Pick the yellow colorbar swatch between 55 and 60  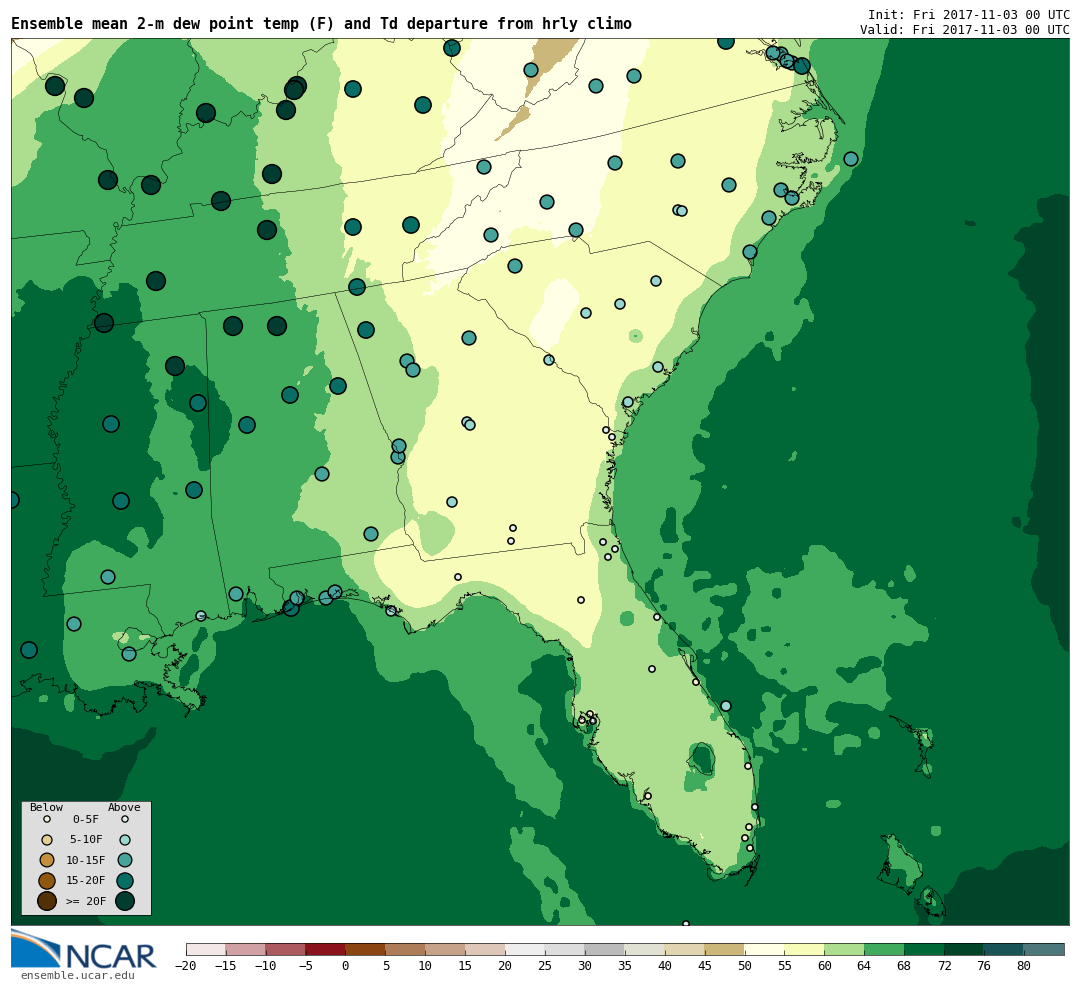click(x=804, y=949)
